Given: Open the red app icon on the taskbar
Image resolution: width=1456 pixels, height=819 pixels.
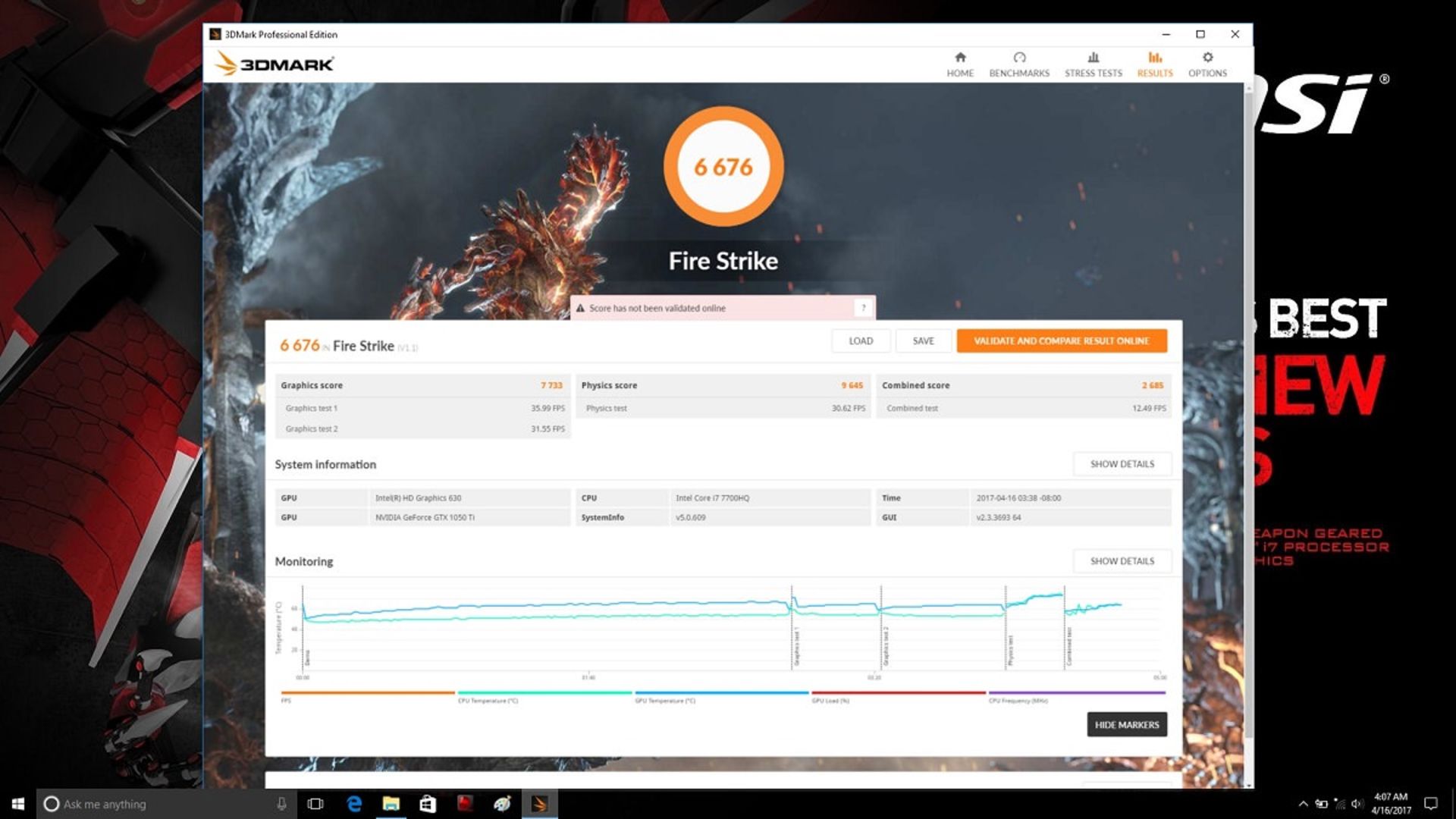Looking at the screenshot, I should (465, 804).
